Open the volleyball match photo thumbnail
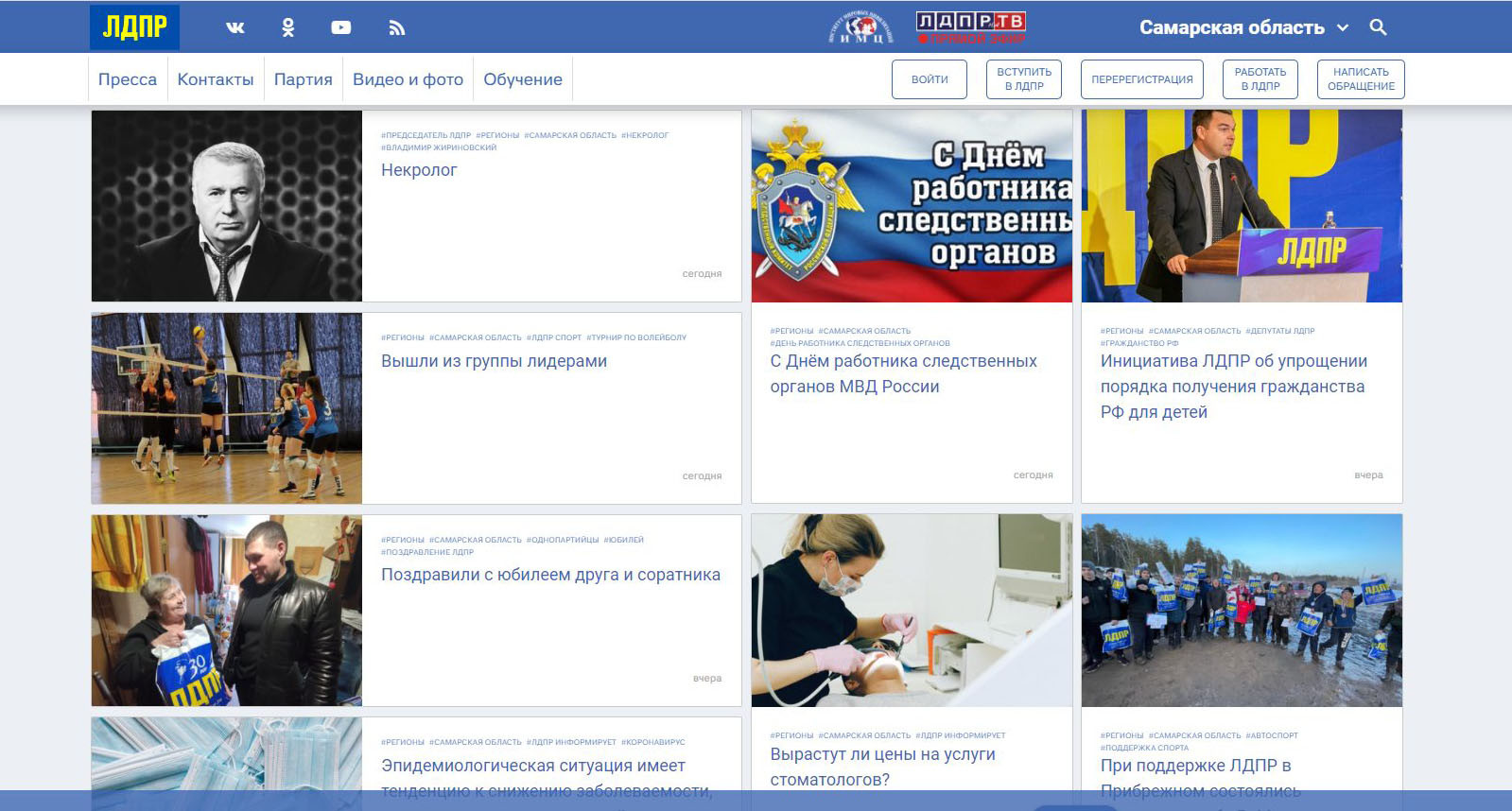The image size is (1512, 811). tap(227, 408)
